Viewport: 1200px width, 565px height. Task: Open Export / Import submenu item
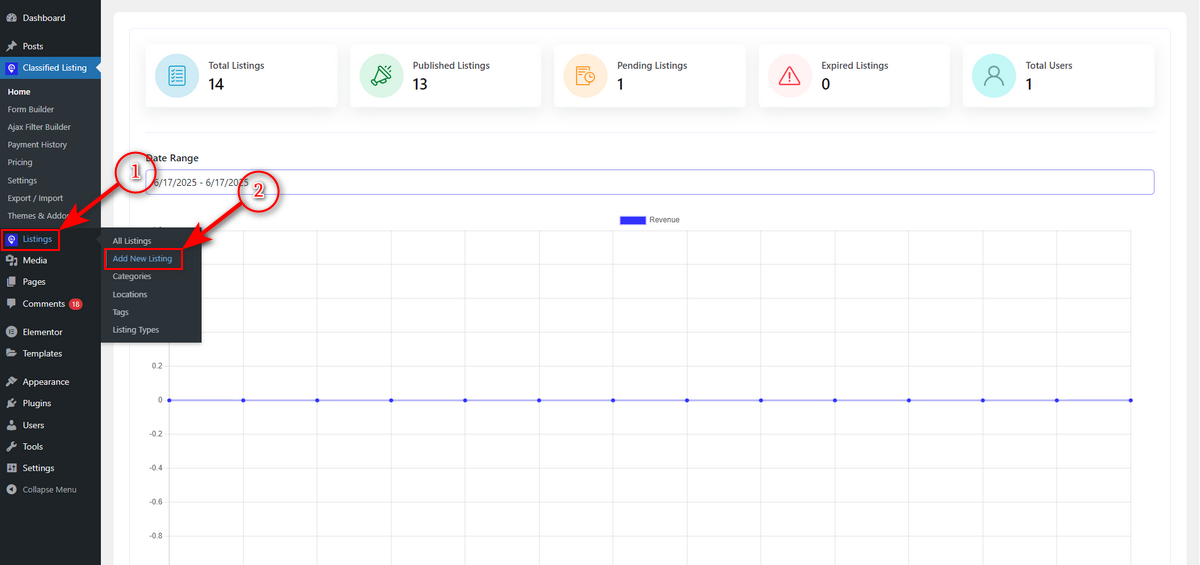pyautogui.click(x=35, y=198)
